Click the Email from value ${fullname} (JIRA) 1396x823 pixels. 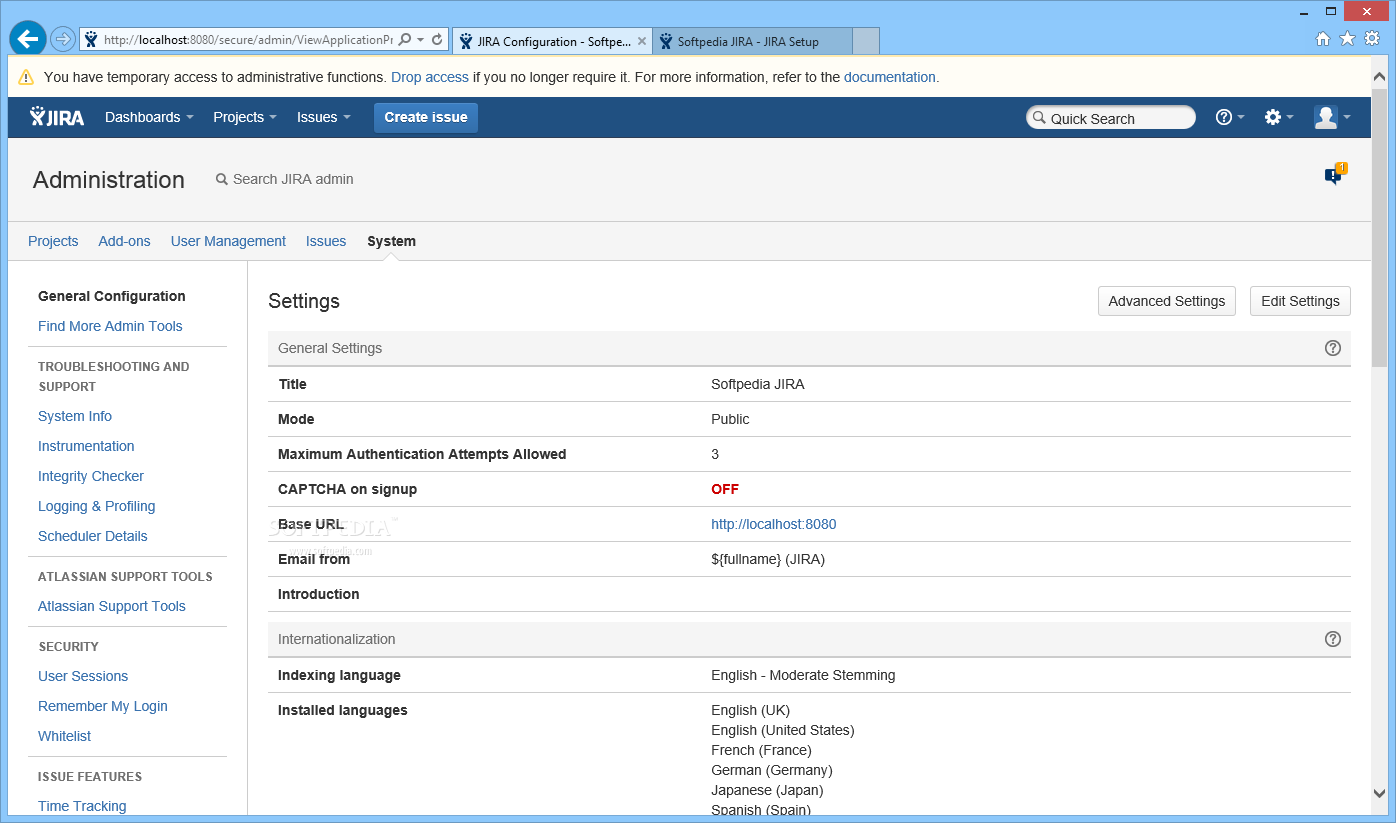pos(768,559)
